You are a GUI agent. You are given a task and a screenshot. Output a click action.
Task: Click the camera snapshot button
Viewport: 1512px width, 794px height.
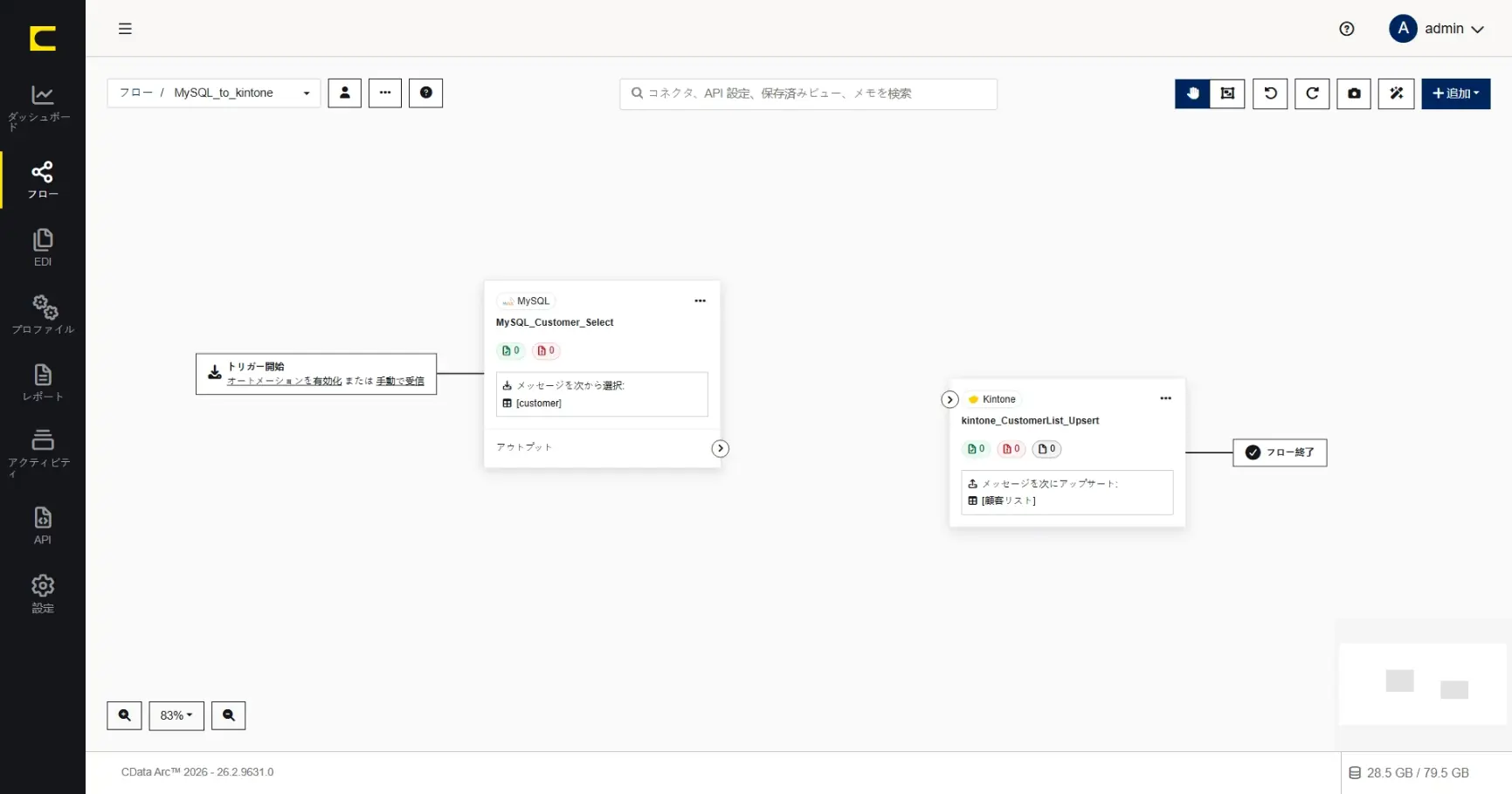[x=1354, y=93]
